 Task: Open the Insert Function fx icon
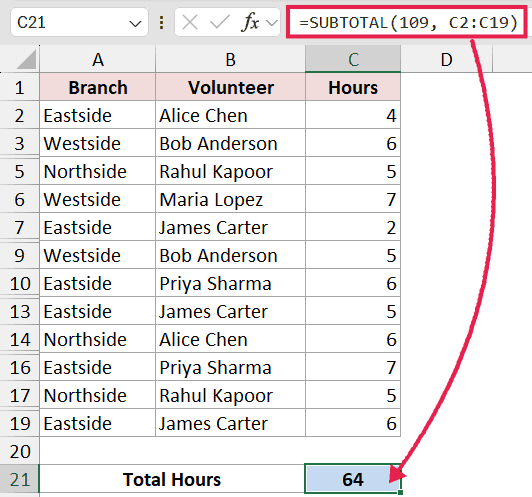(x=250, y=23)
